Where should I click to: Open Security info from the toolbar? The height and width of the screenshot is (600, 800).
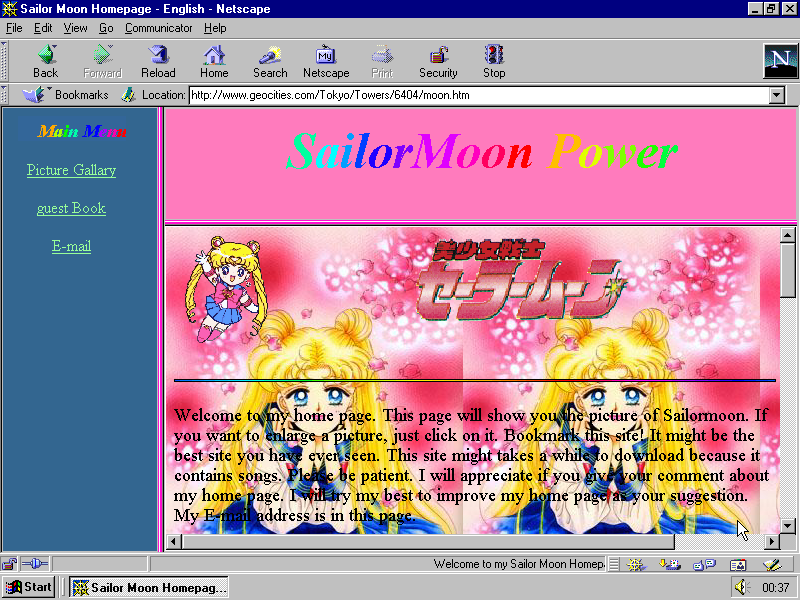pos(438,61)
